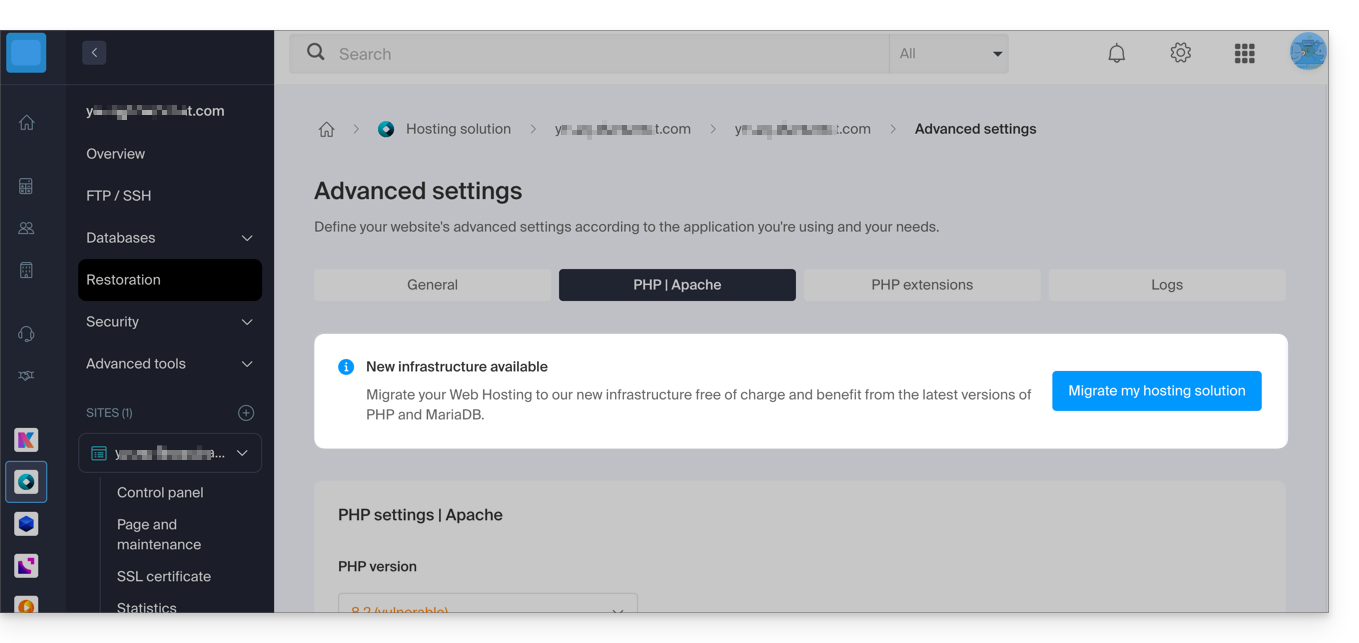Click the handshake partner icon

27,376
